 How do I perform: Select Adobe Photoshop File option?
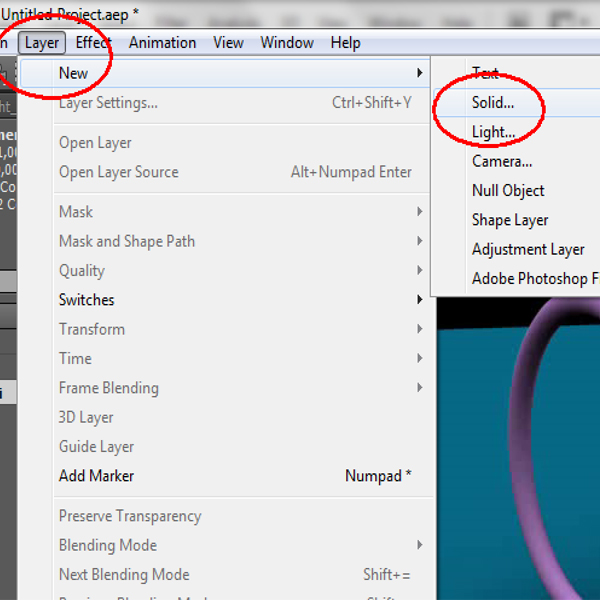[535, 279]
